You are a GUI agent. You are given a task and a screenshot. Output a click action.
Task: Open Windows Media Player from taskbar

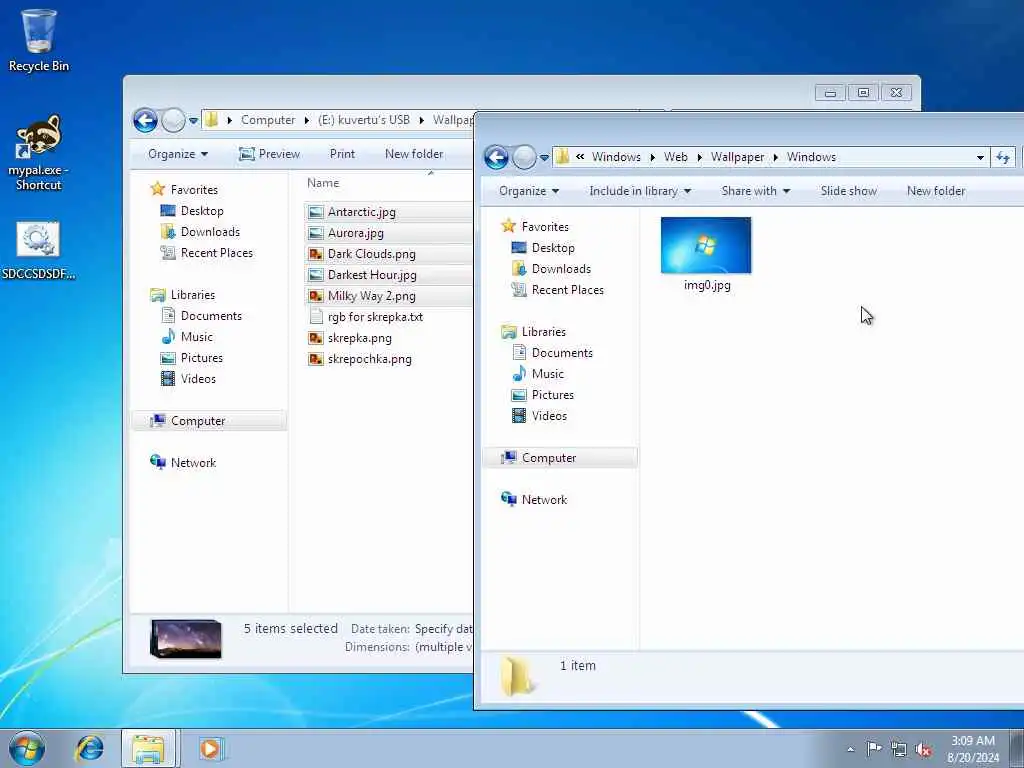tap(210, 748)
